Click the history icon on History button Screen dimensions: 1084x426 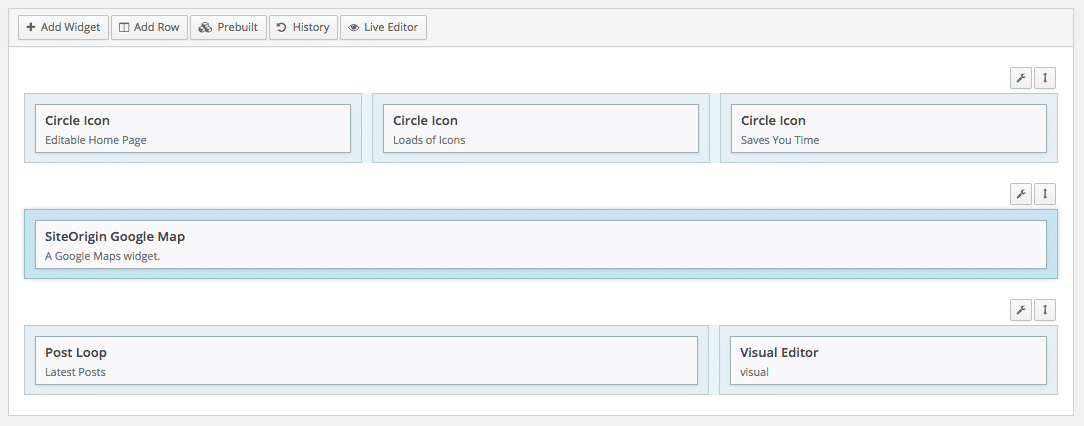point(282,27)
